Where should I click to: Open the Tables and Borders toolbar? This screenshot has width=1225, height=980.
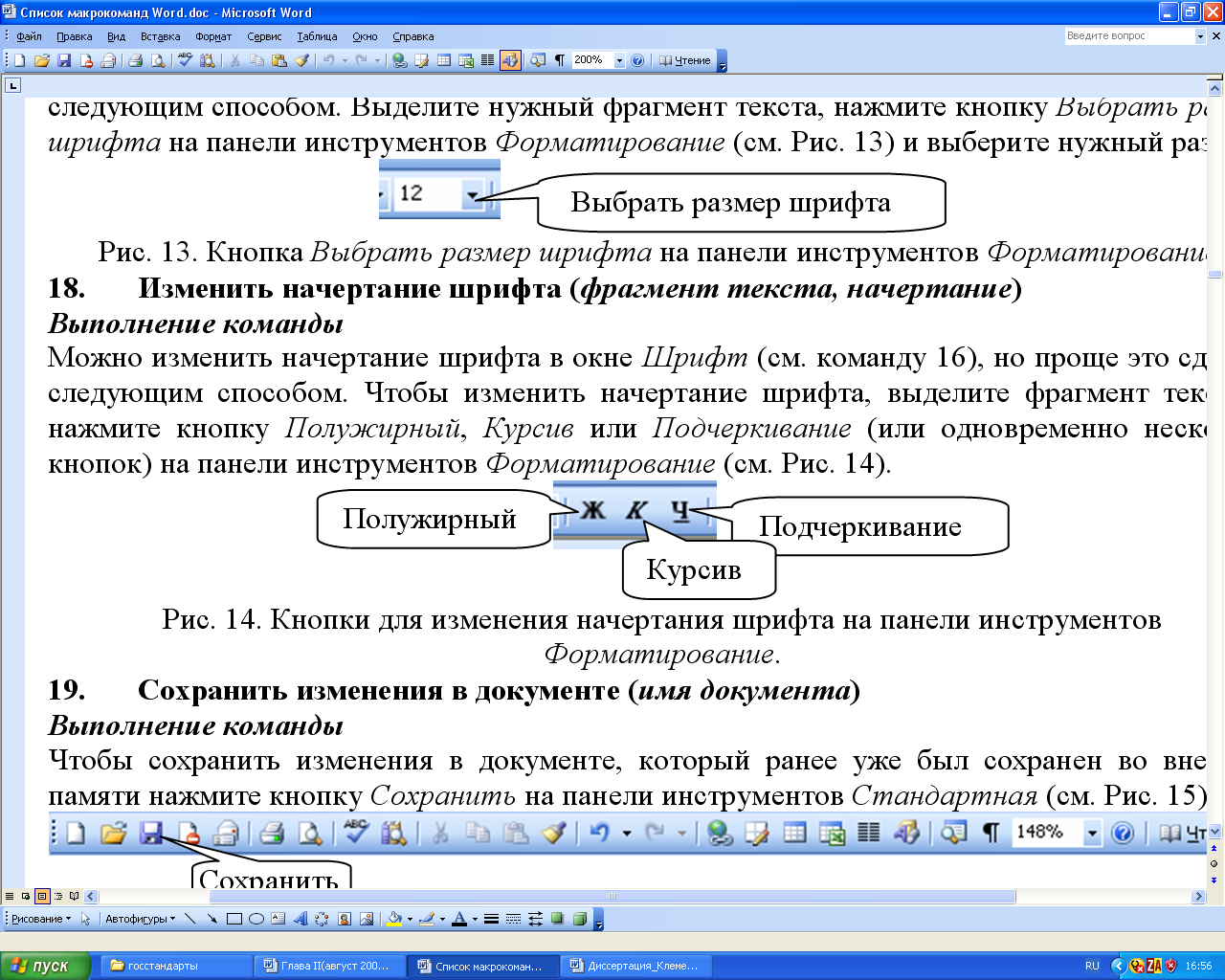click(x=422, y=60)
